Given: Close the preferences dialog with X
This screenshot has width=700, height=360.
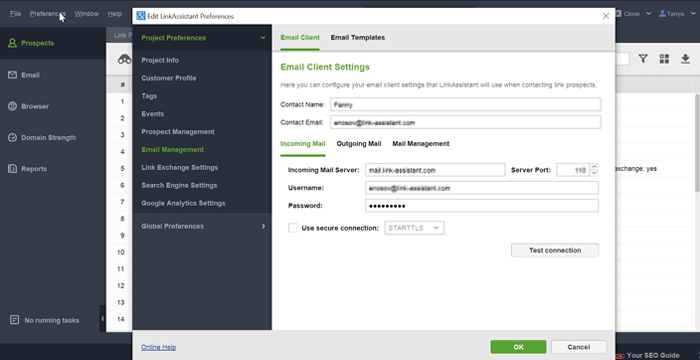Looking at the screenshot, I should pos(606,16).
